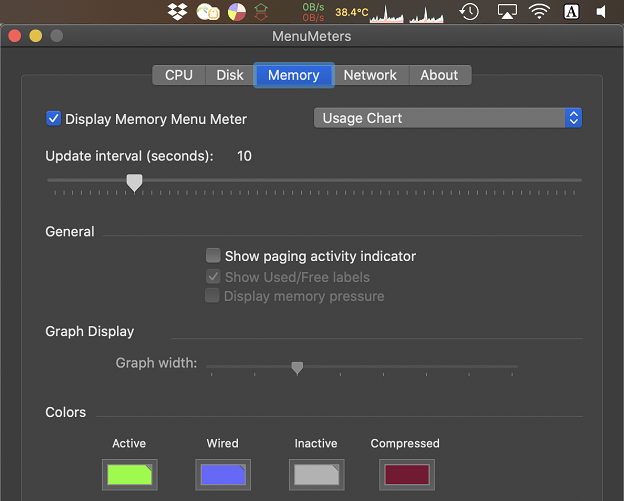This screenshot has height=501, width=624.
Task: Toggle Display Memory Menu Meter checkbox
Action: click(53, 119)
